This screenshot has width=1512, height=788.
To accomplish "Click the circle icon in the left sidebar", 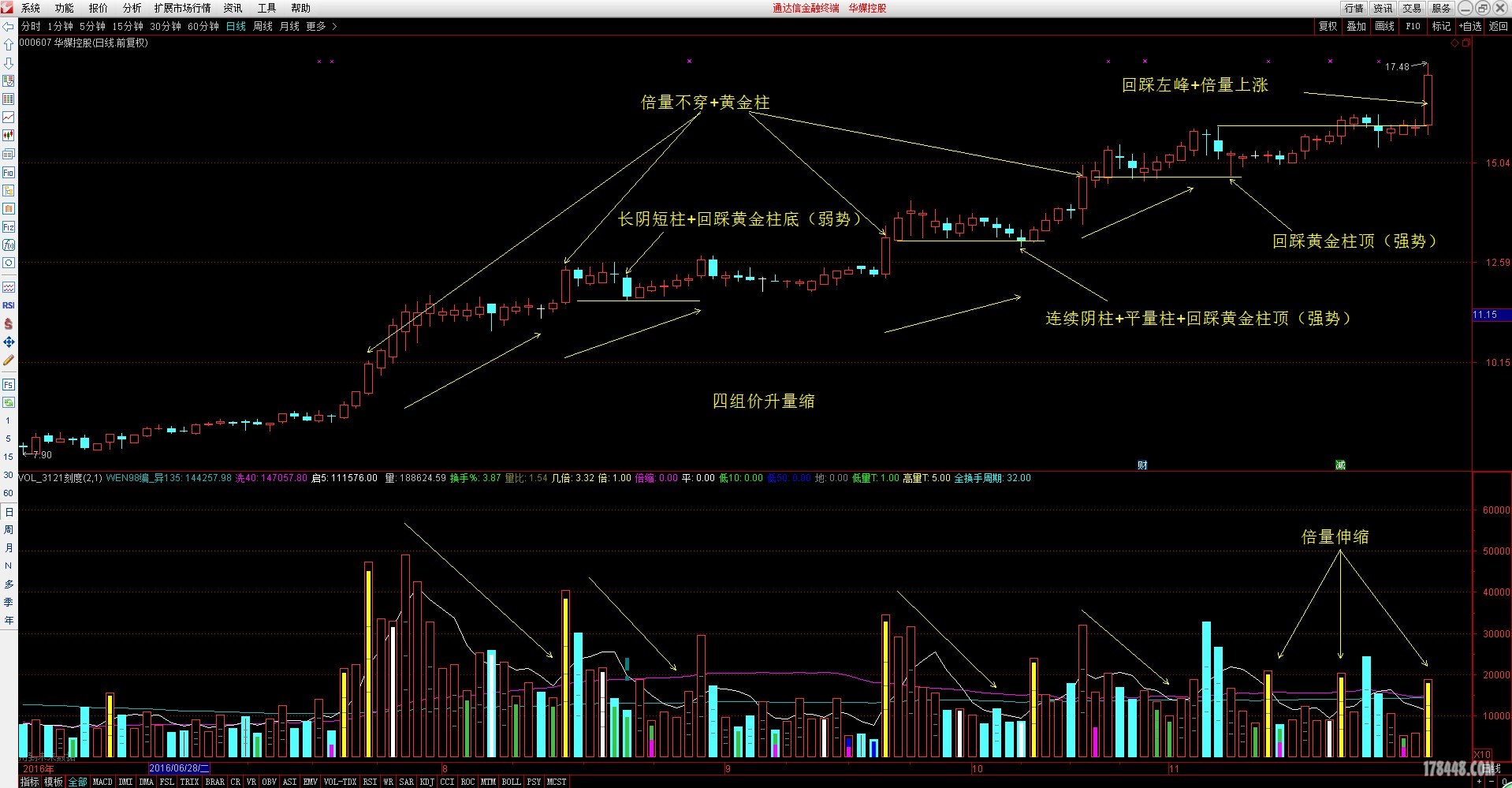I will click(9, 263).
